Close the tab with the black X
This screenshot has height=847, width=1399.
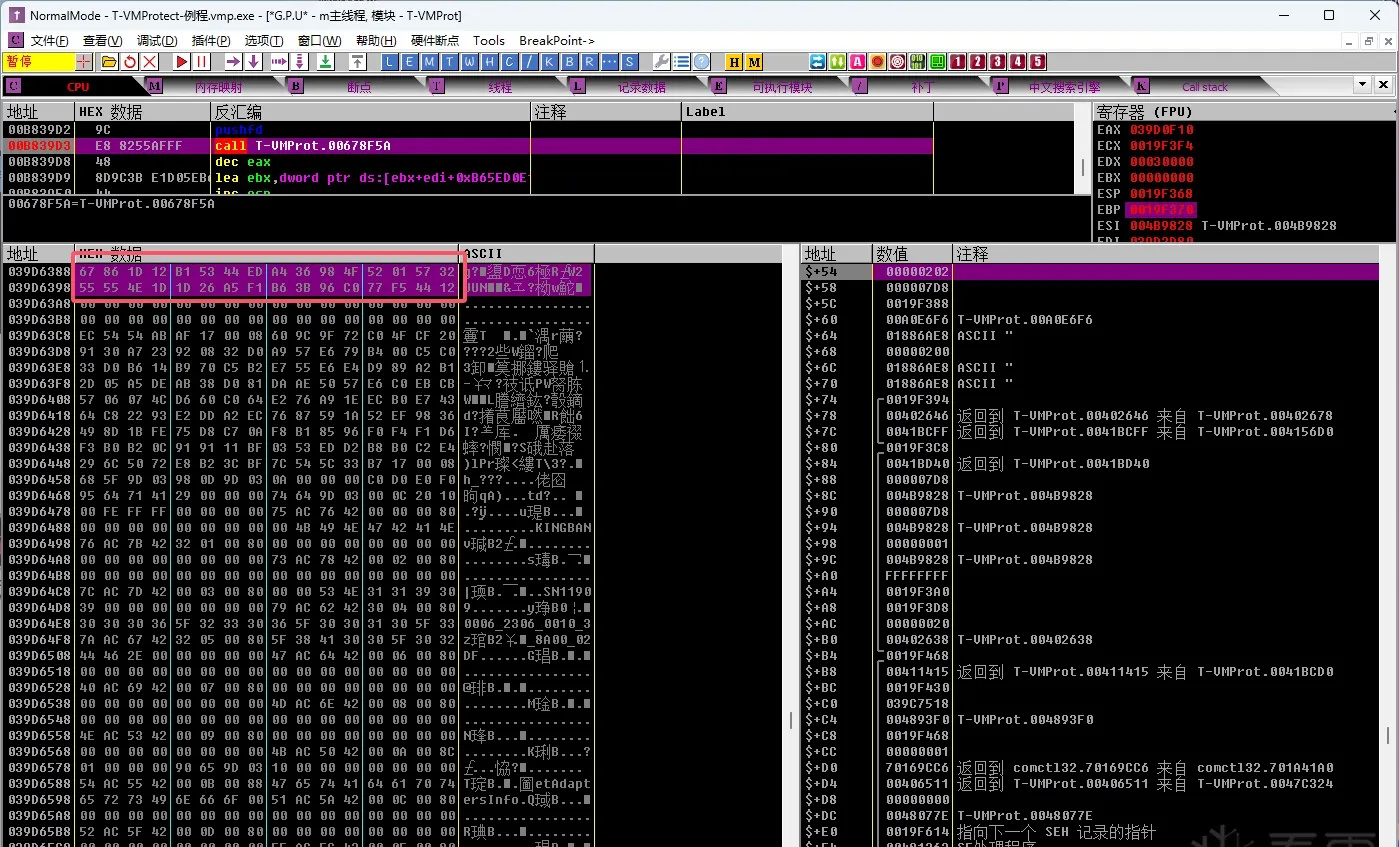pos(1384,84)
